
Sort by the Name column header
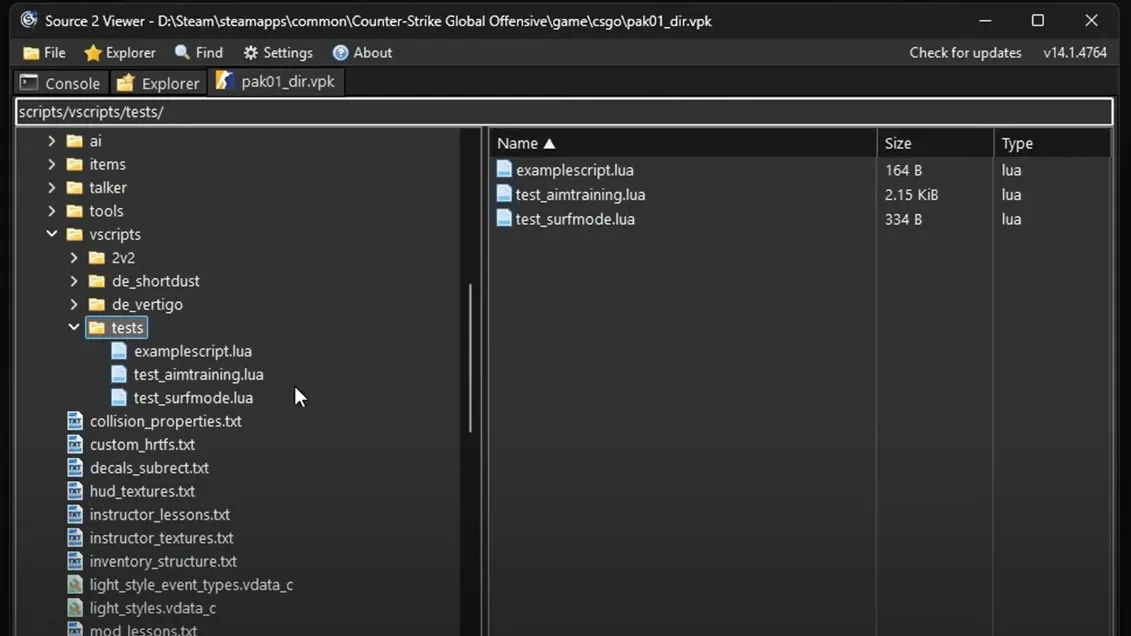point(683,143)
